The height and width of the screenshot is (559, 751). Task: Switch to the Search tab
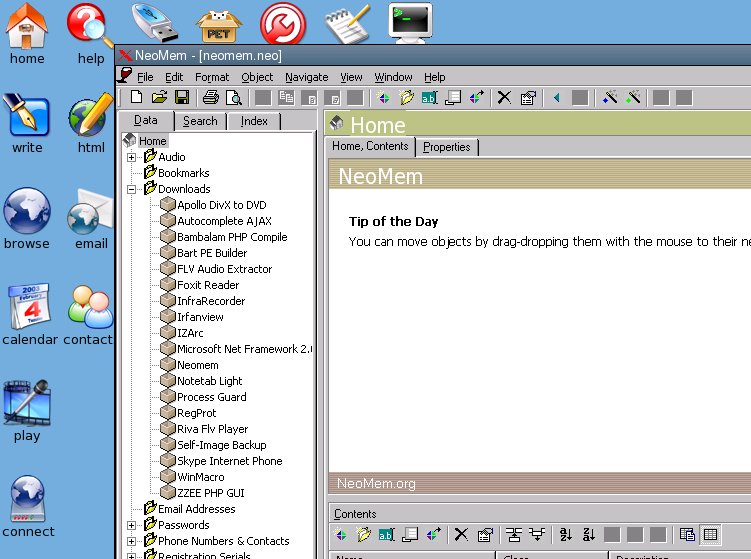coord(200,121)
